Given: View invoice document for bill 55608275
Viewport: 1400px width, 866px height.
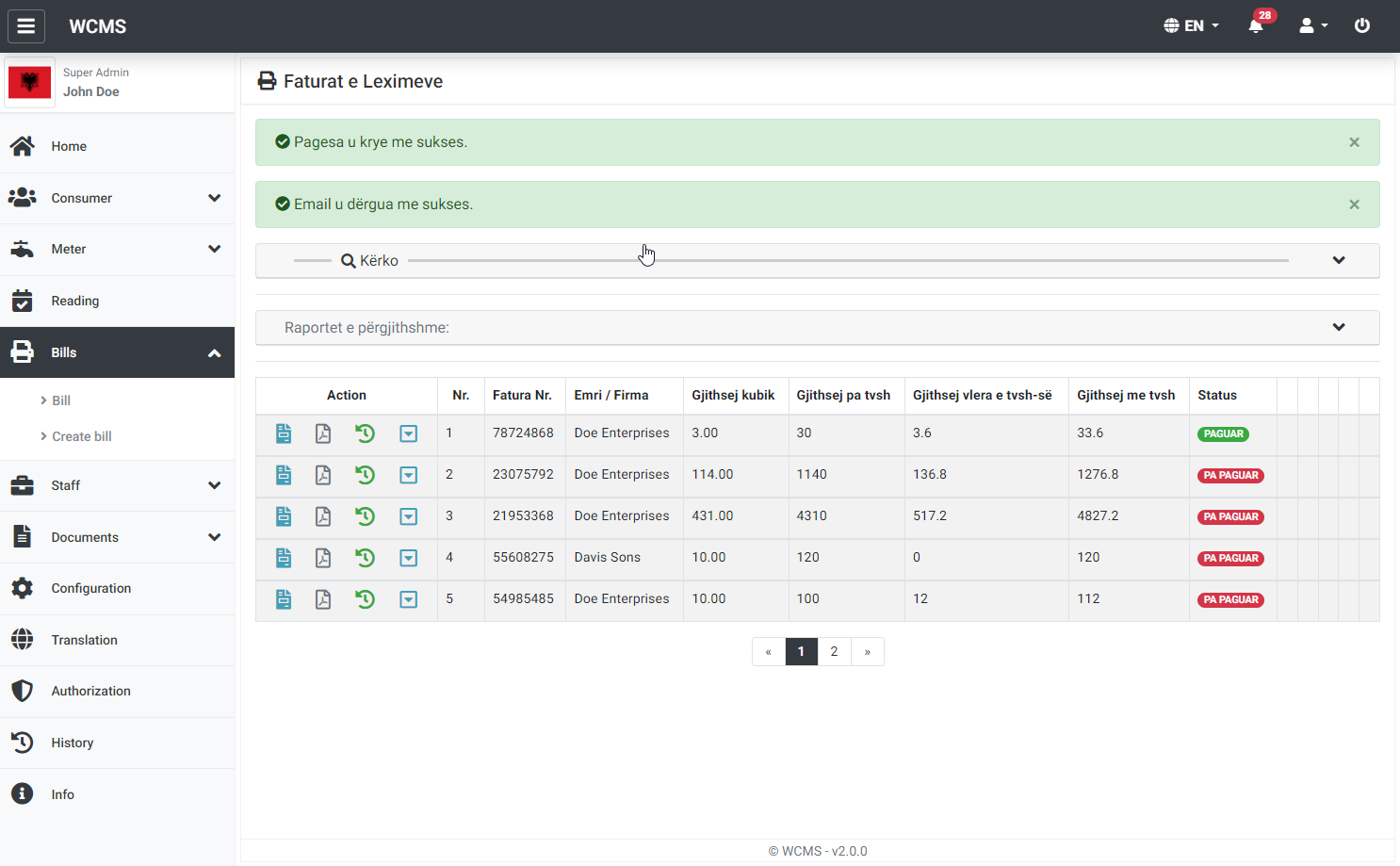Looking at the screenshot, I should [x=284, y=558].
